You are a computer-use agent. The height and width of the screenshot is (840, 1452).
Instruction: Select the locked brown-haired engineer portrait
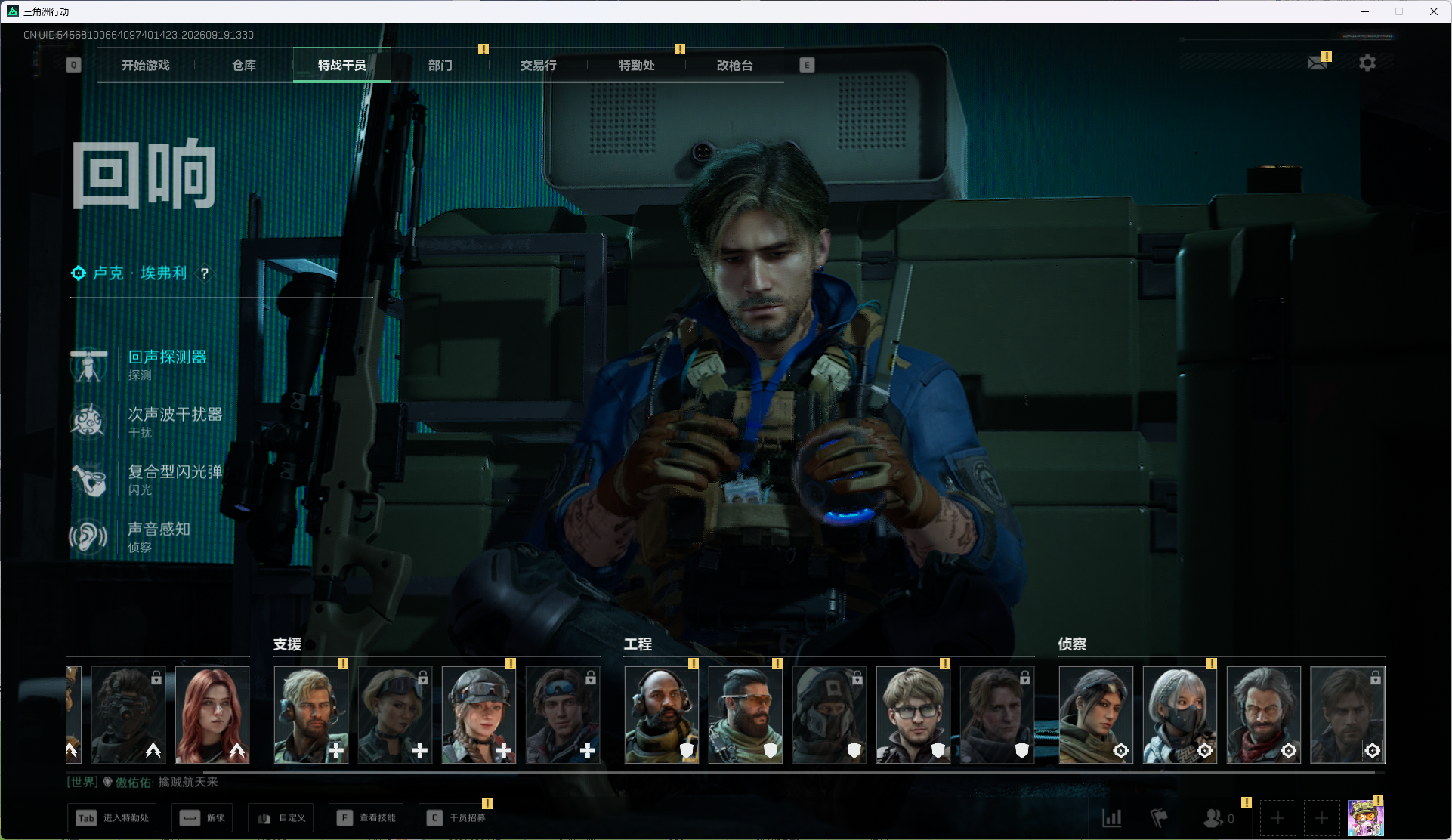coord(997,715)
